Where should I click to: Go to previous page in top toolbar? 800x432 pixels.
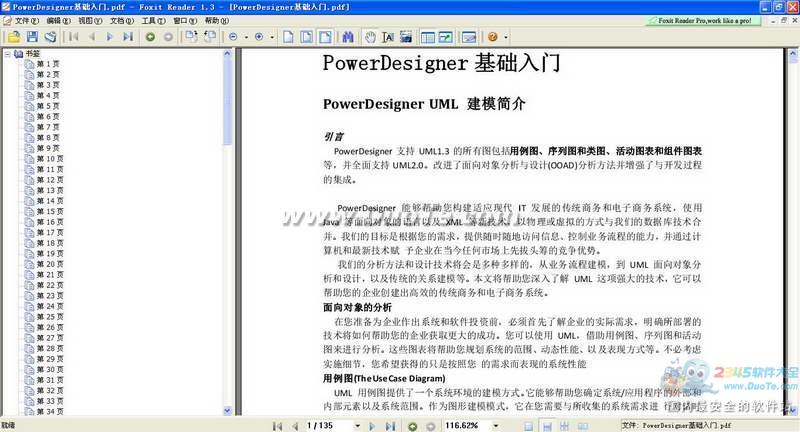[x=92, y=37]
